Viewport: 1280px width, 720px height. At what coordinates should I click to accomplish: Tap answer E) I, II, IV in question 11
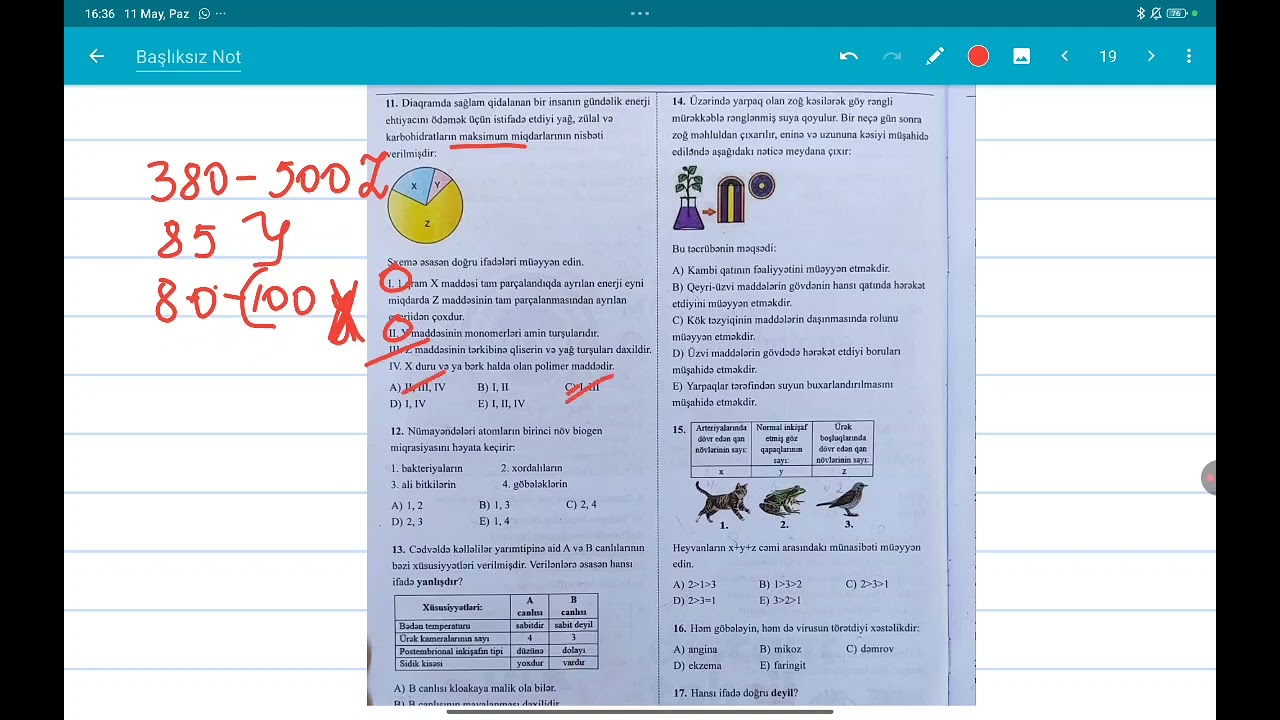click(501, 404)
